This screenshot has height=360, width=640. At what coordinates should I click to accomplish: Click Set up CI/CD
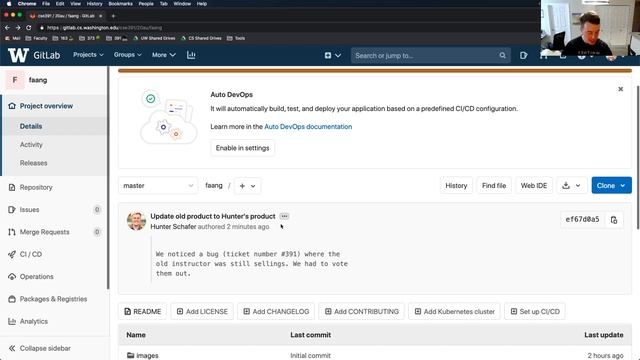point(535,311)
